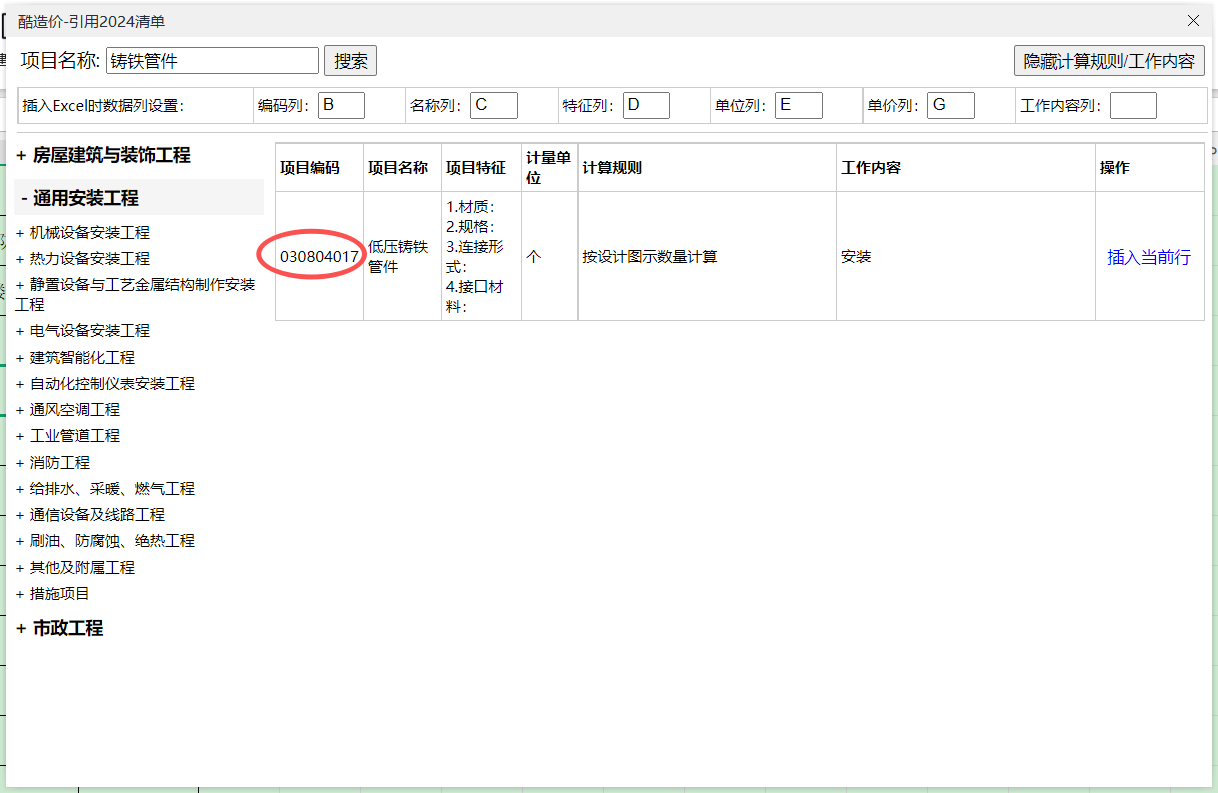
Task: Select the 个 unit cell
Action: (549, 256)
